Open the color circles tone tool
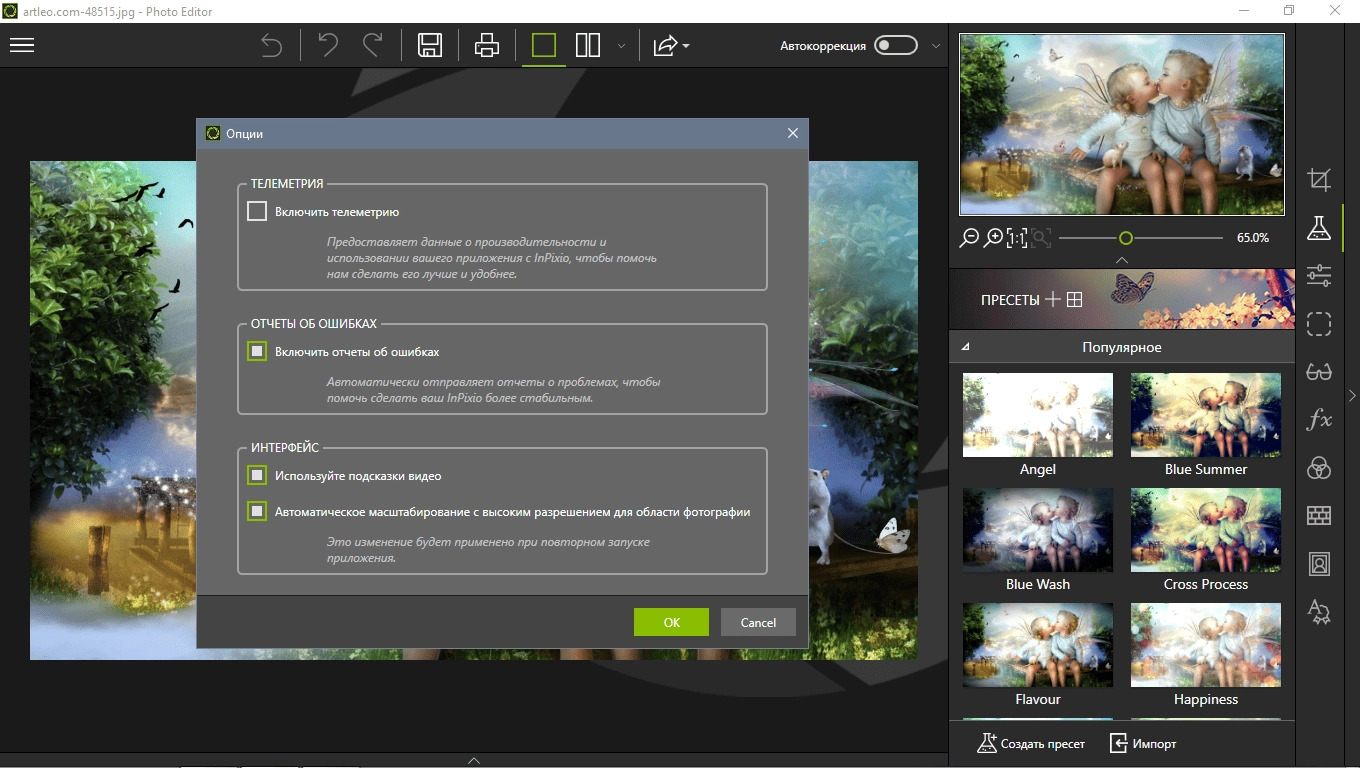Image resolution: width=1360 pixels, height=768 pixels. 1319,468
